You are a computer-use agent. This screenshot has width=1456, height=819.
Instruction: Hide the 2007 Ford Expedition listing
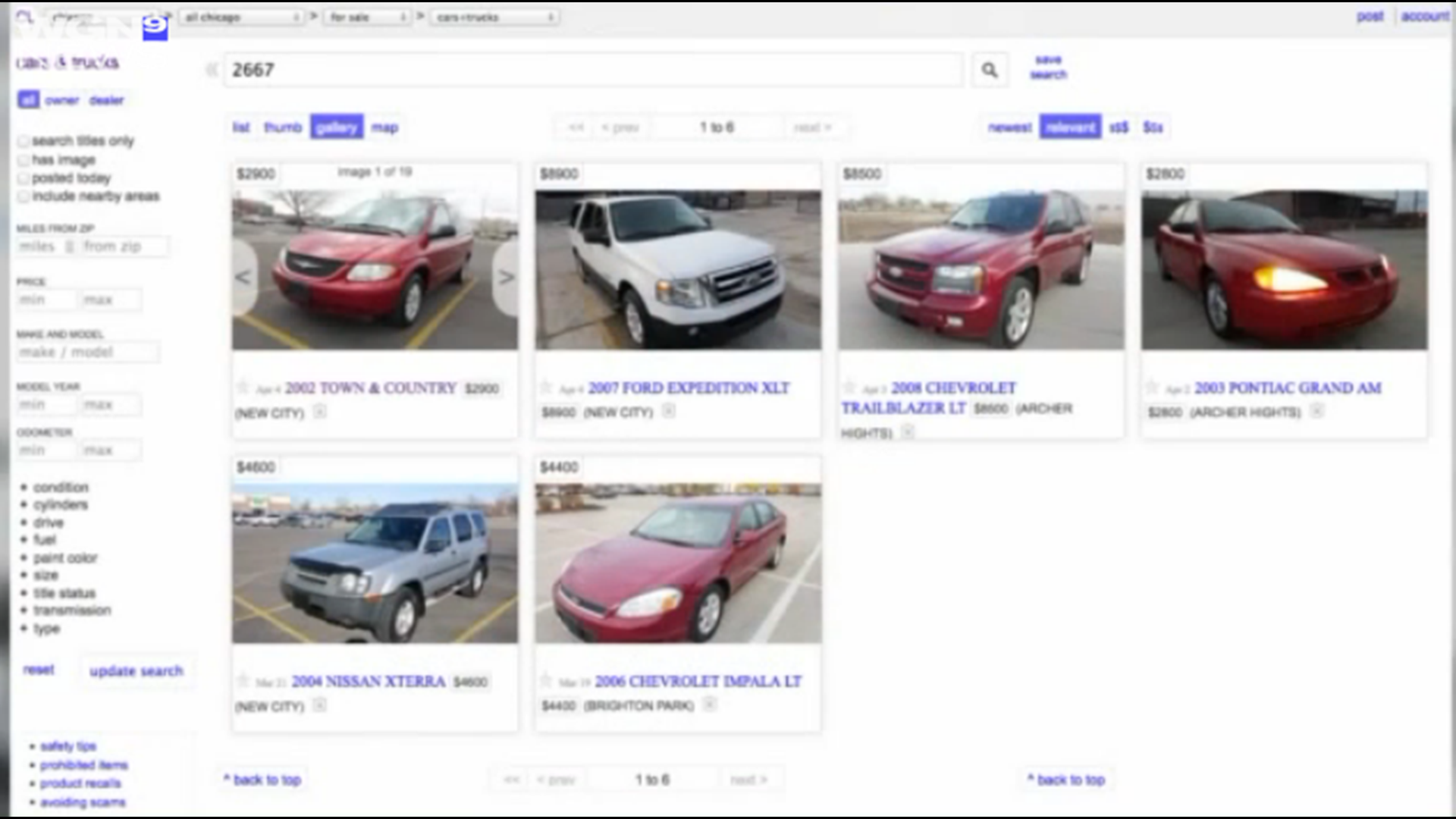pyautogui.click(x=669, y=412)
